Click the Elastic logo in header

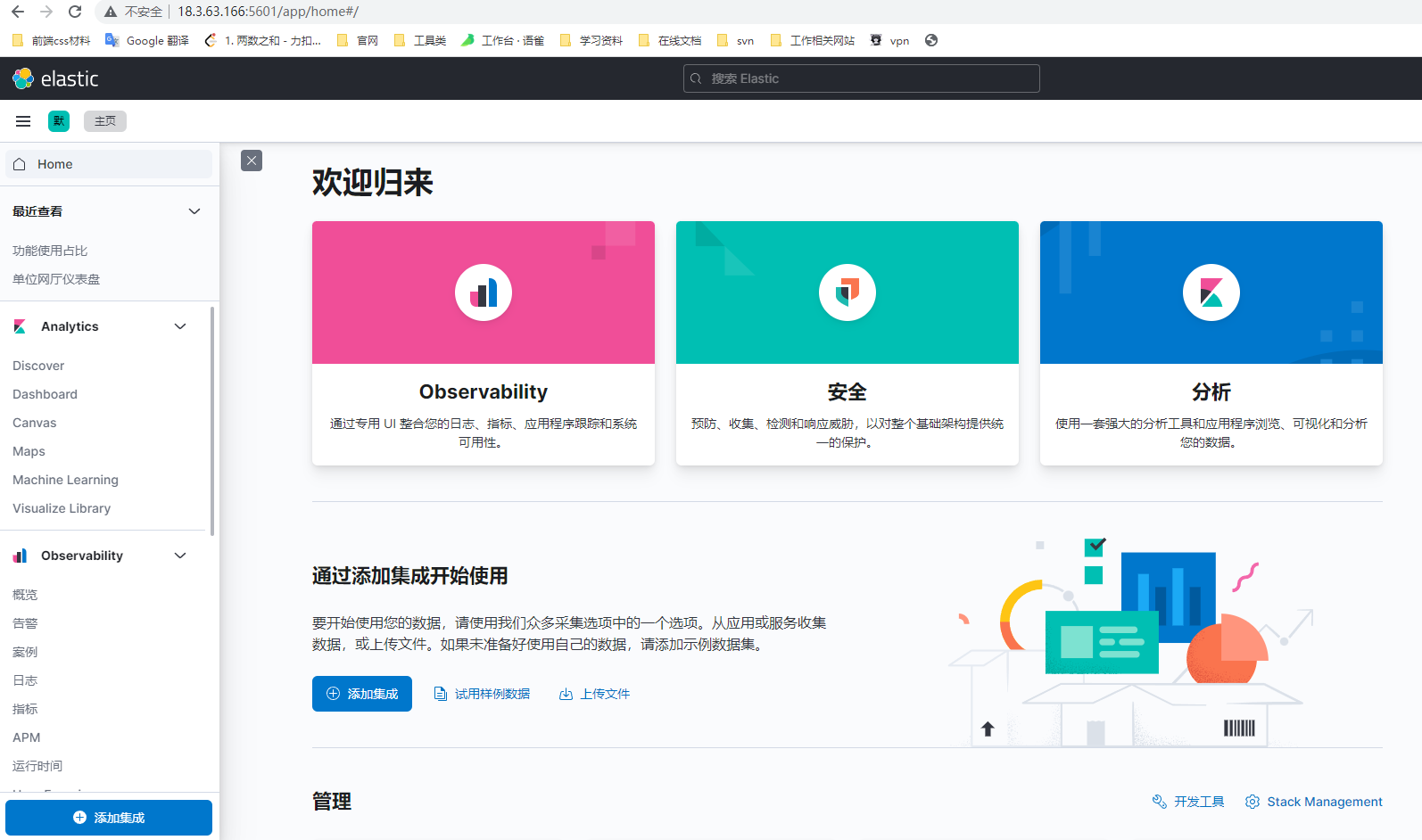[55, 78]
